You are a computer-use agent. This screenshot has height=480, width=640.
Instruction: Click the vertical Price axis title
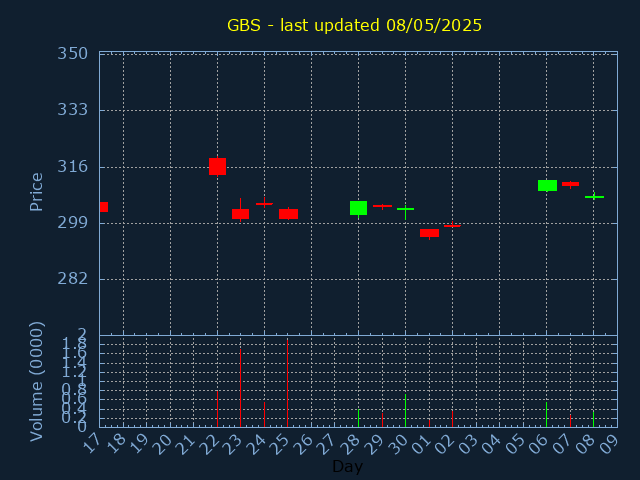coord(36,192)
